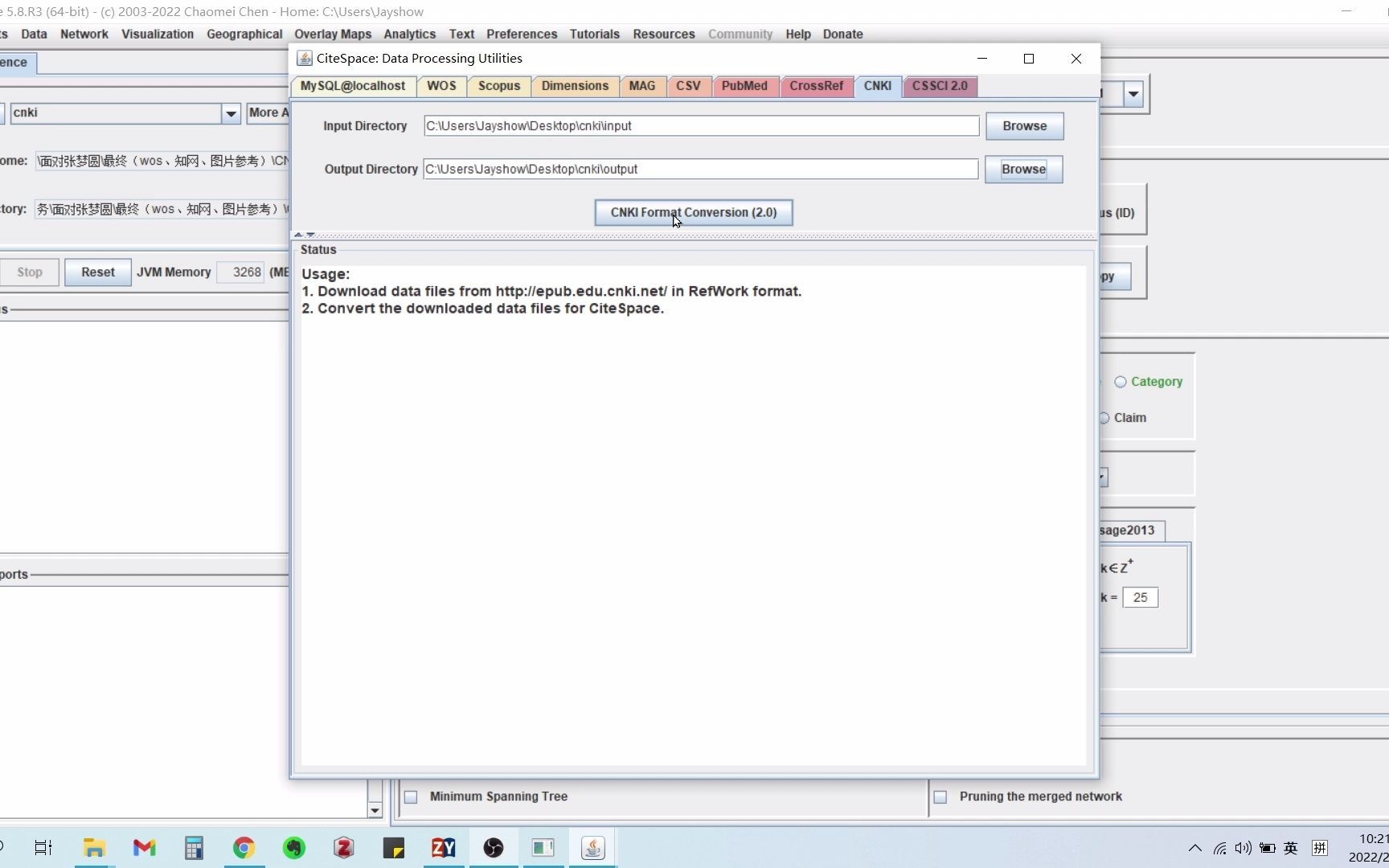Screen dimensions: 1389x868
Task: Launch Calculator from the taskbar
Action: (194, 847)
